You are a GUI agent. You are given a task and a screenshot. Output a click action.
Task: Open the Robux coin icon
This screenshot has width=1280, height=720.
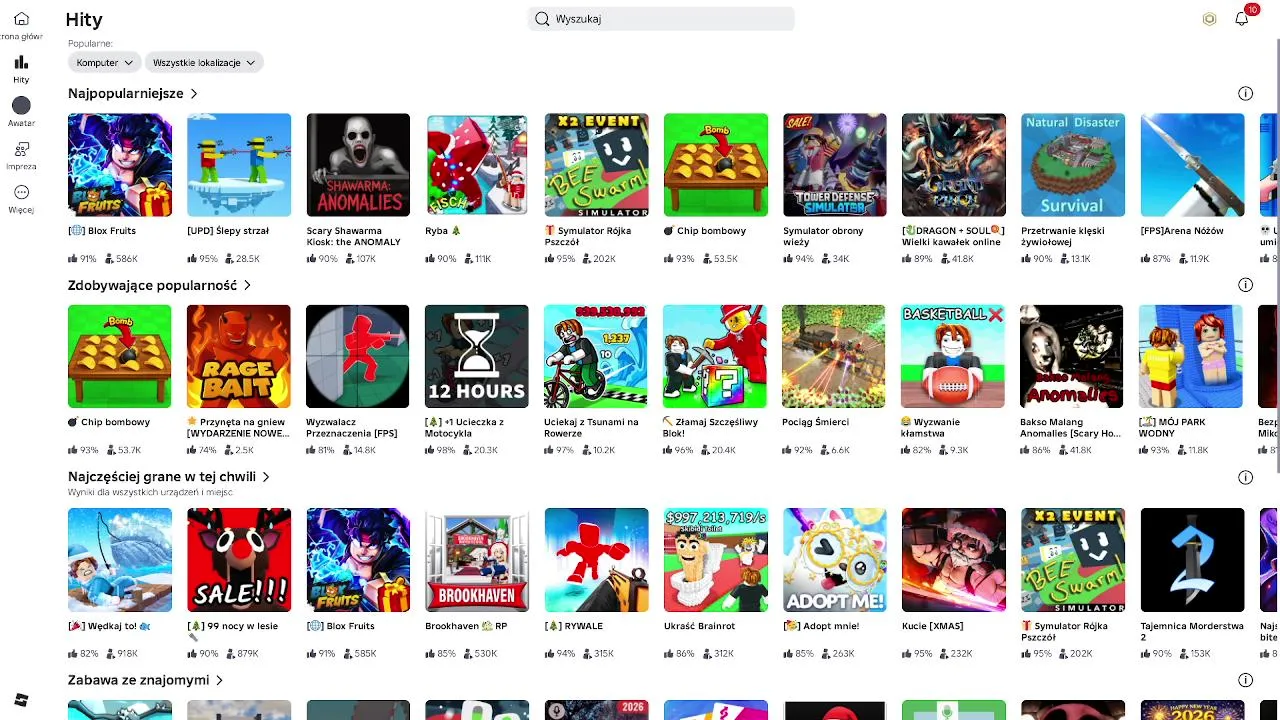pos(1209,19)
